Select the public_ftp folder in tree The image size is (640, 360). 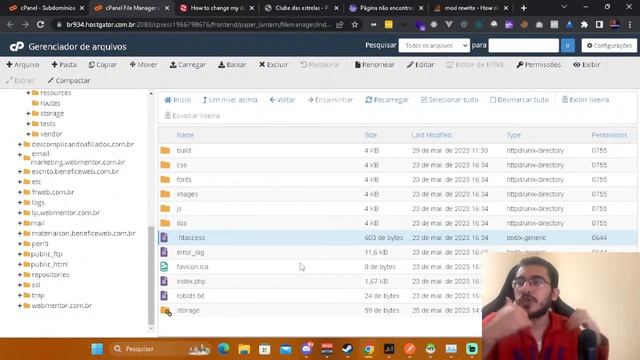coord(47,254)
